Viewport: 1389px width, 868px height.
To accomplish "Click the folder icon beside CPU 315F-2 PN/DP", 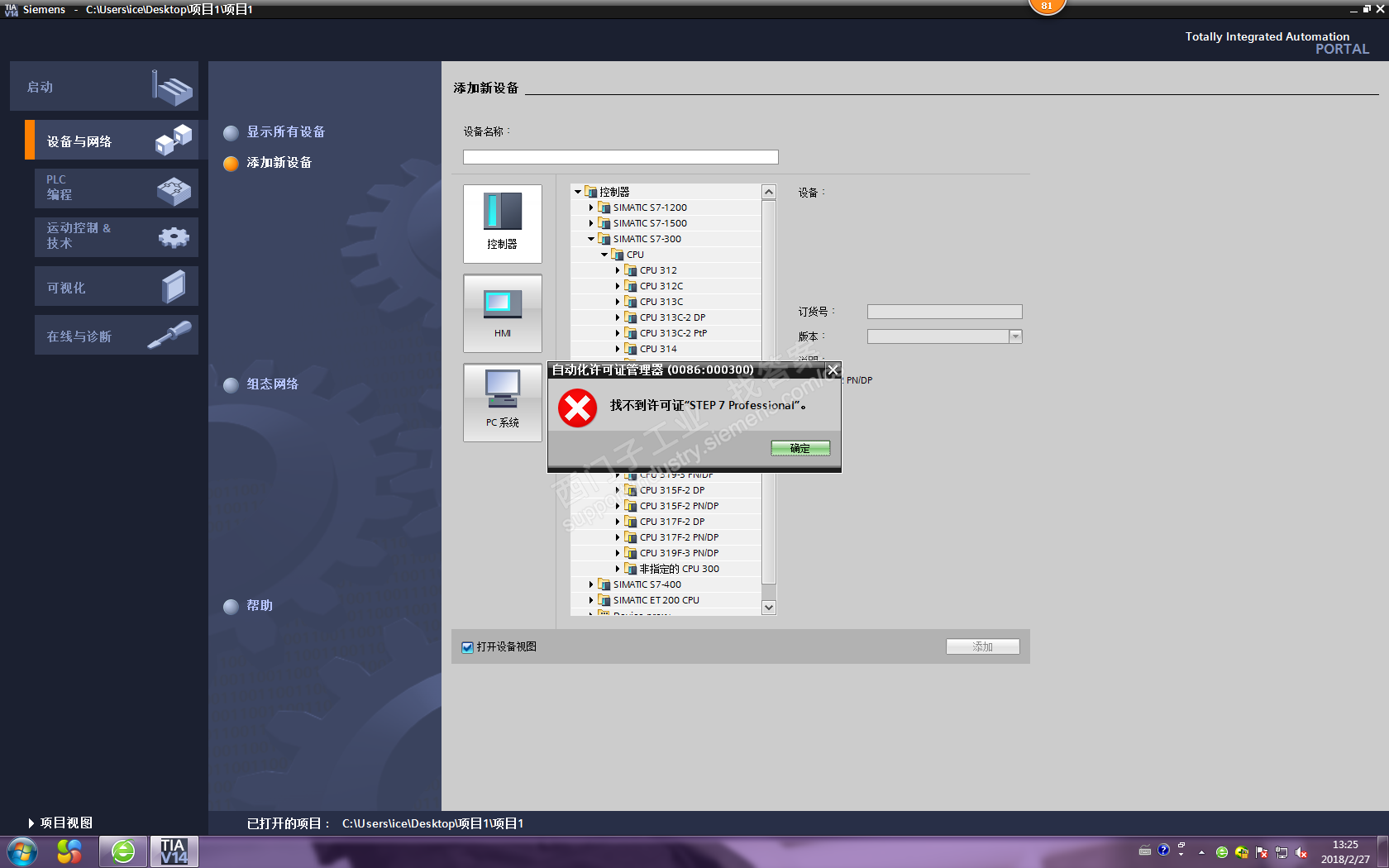I will pos(631,506).
